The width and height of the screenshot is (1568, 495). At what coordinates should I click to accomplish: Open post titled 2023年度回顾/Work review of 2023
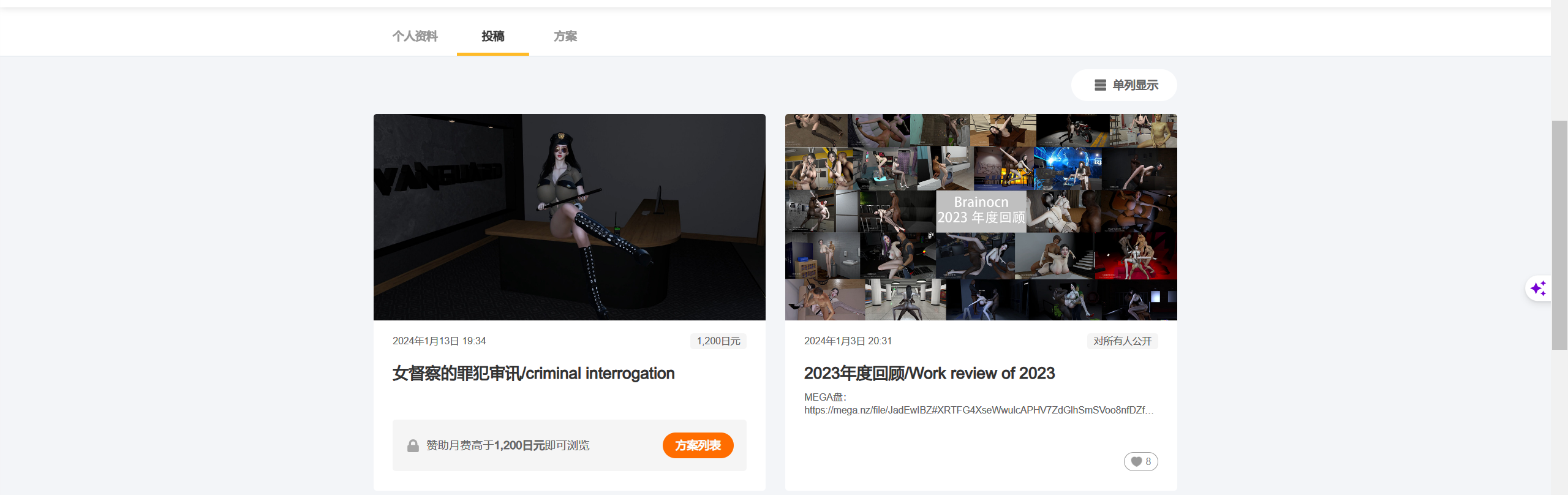pos(929,373)
